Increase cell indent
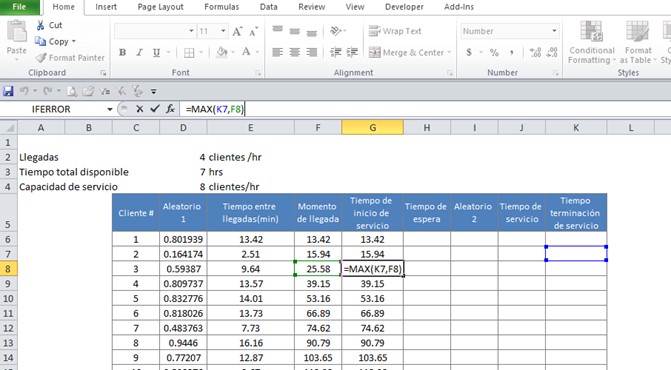Viewport: 671px width, 370px height. [x=352, y=52]
